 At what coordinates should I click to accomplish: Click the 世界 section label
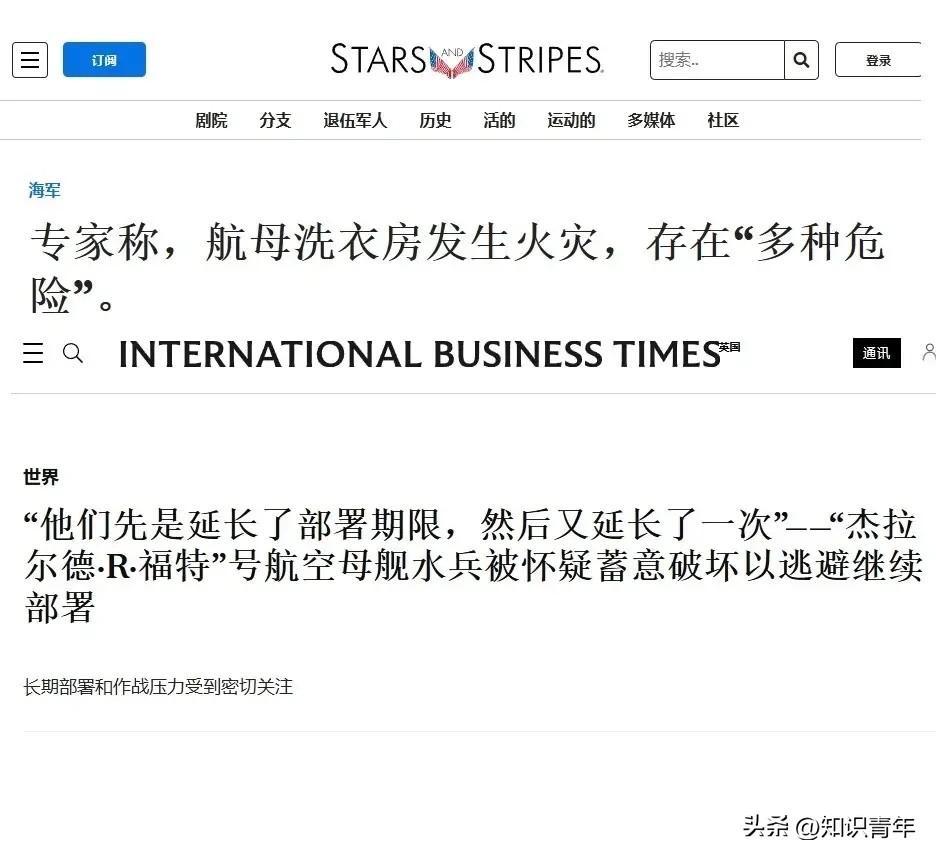(x=41, y=477)
